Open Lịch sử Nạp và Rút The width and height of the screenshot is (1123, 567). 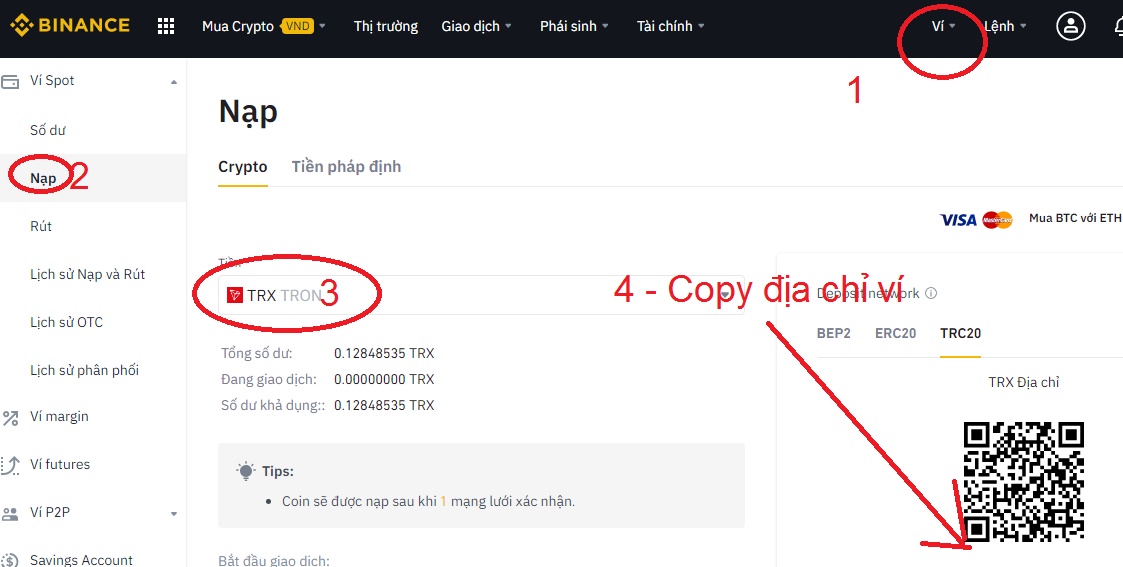(x=87, y=274)
